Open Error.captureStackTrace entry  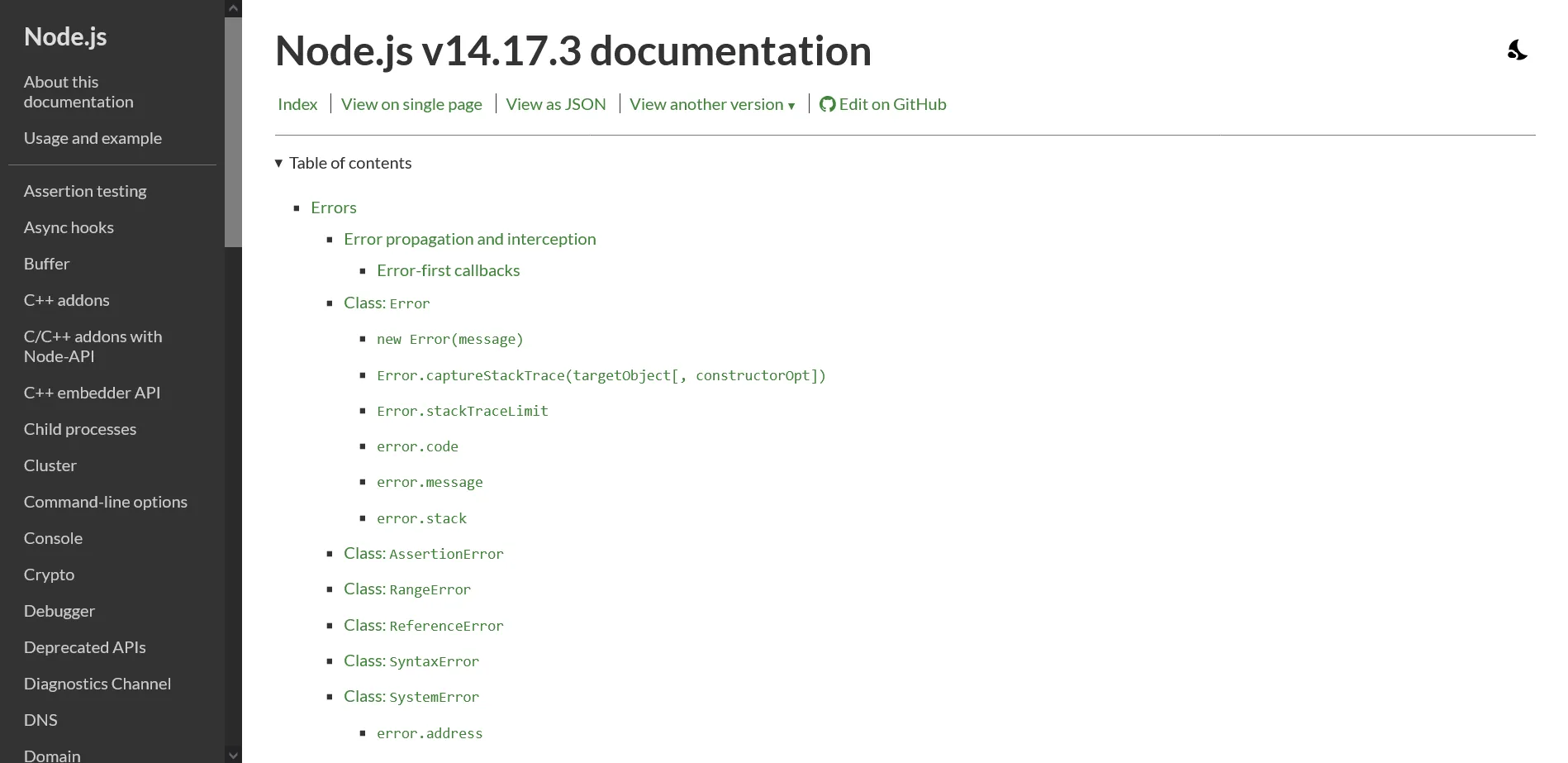[601, 375]
